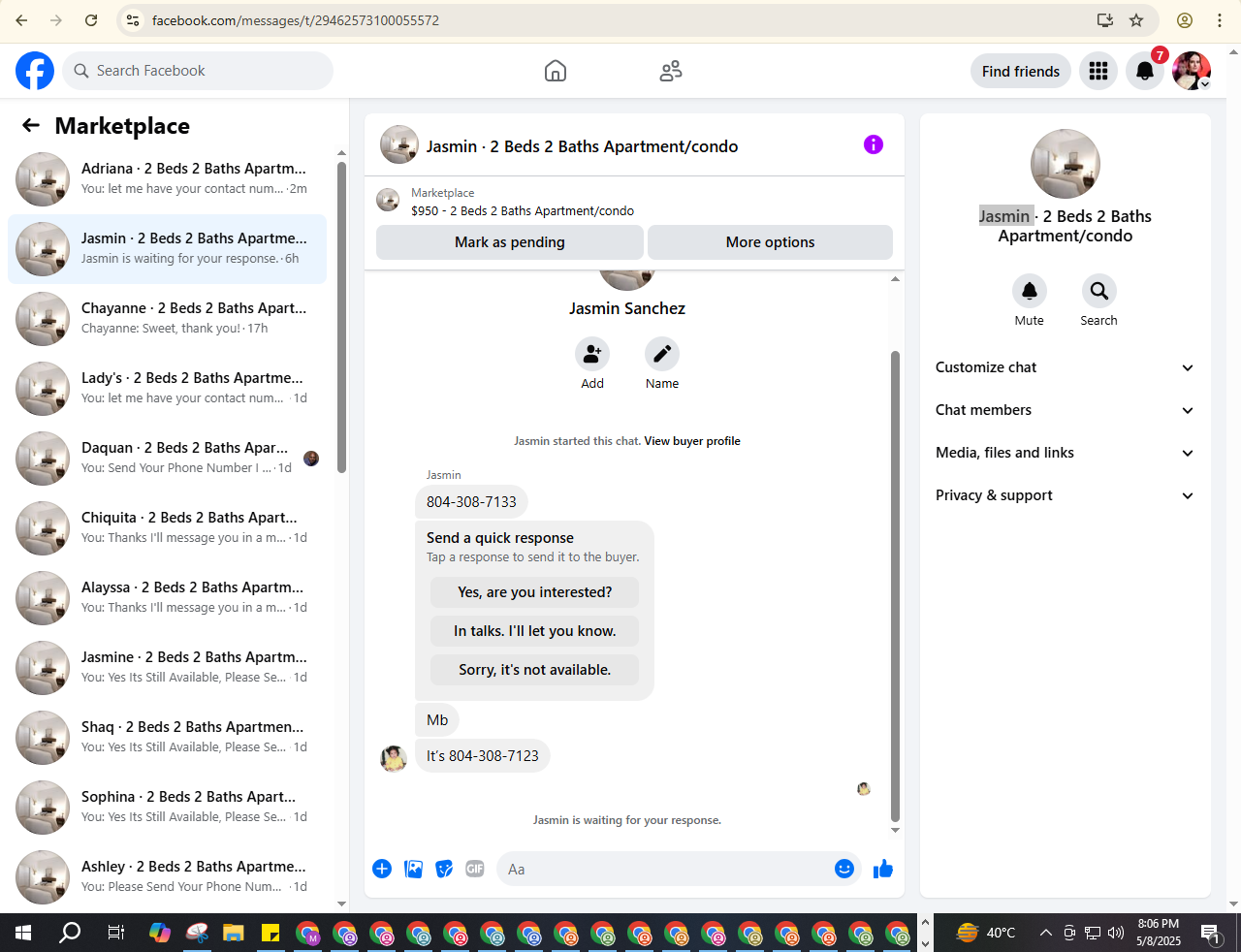
Task: Choose a GIF icon in composer
Action: pyautogui.click(x=475, y=869)
